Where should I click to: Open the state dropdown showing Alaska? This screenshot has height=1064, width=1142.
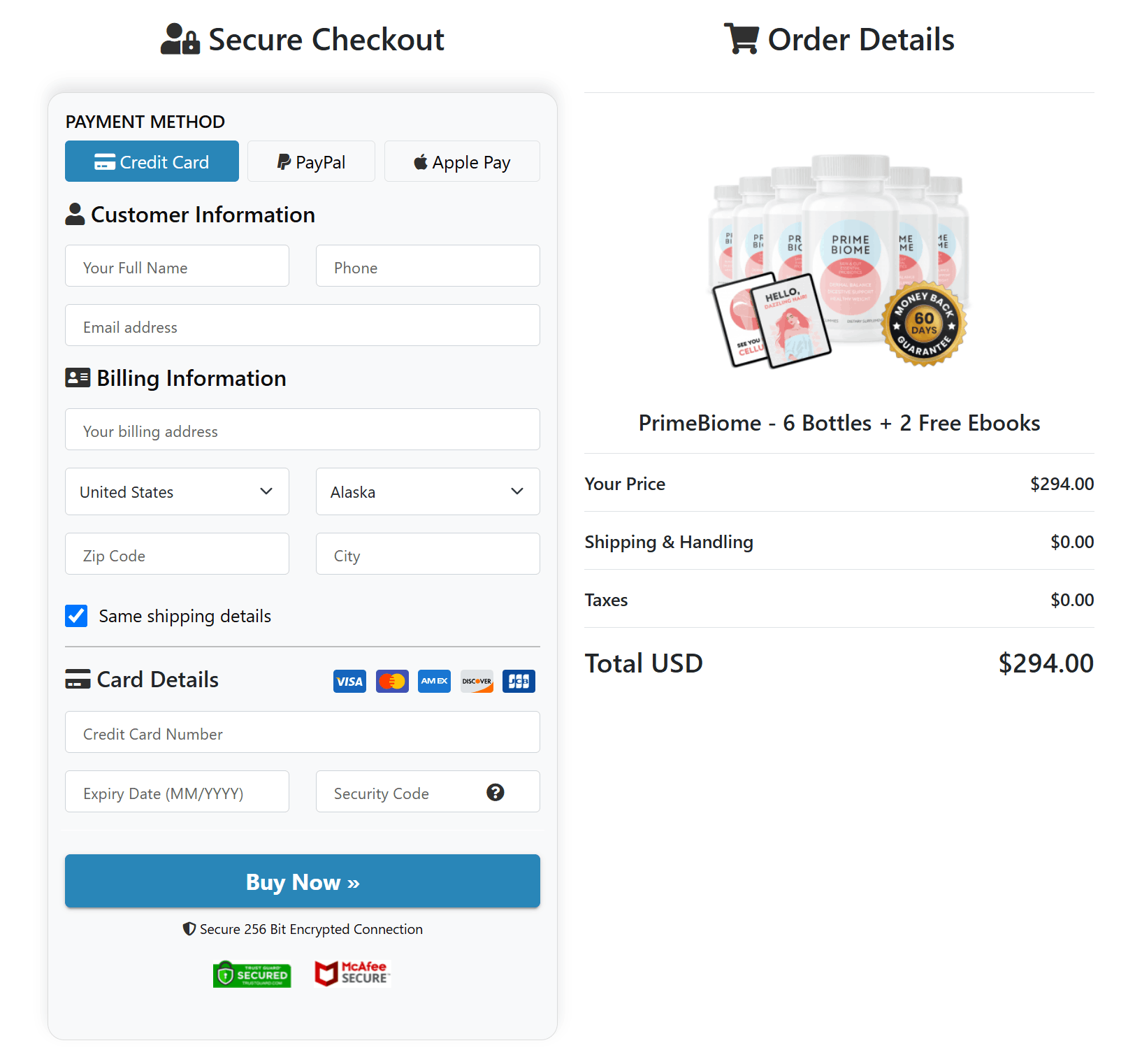coord(428,491)
